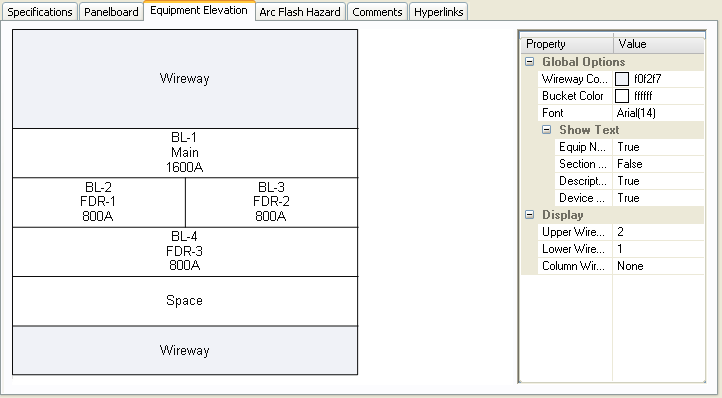This screenshot has height=398, width=722.
Task: Click the Property column header
Action: click(567, 44)
